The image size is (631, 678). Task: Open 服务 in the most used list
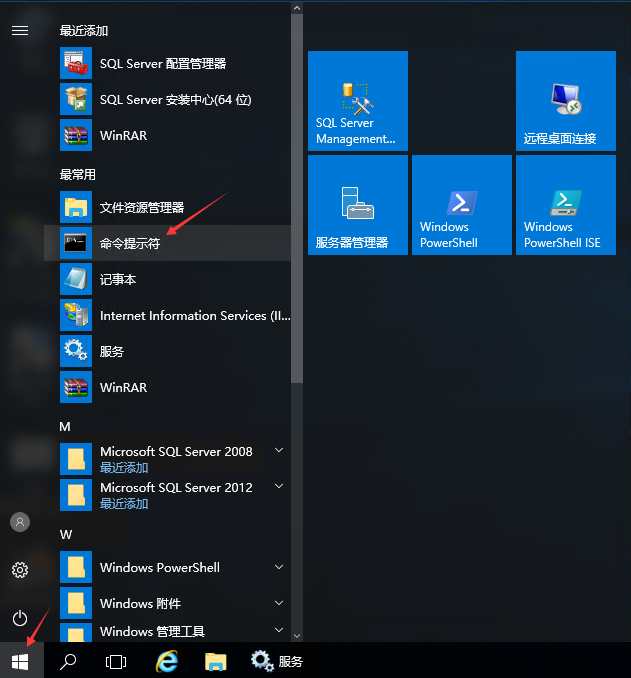(x=112, y=352)
